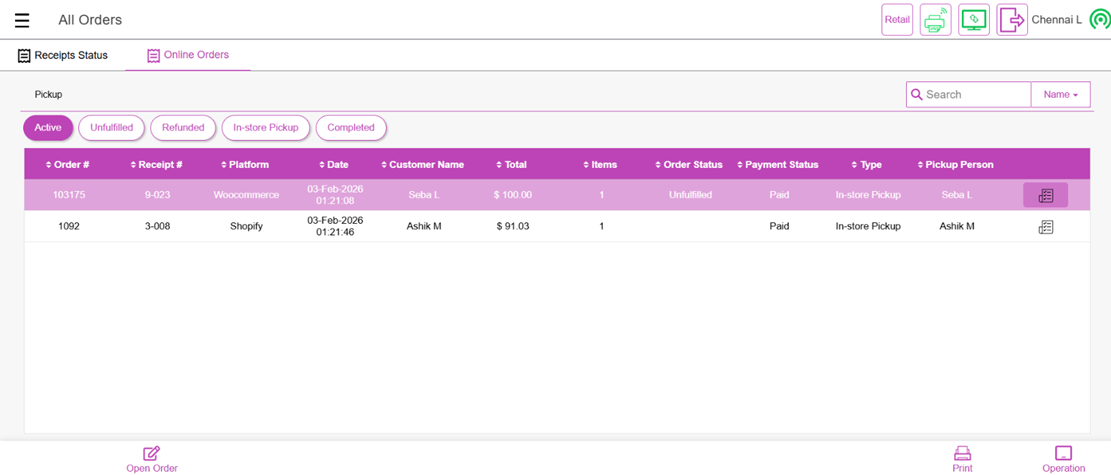Select the Unfulfilled filter pill

pos(111,128)
